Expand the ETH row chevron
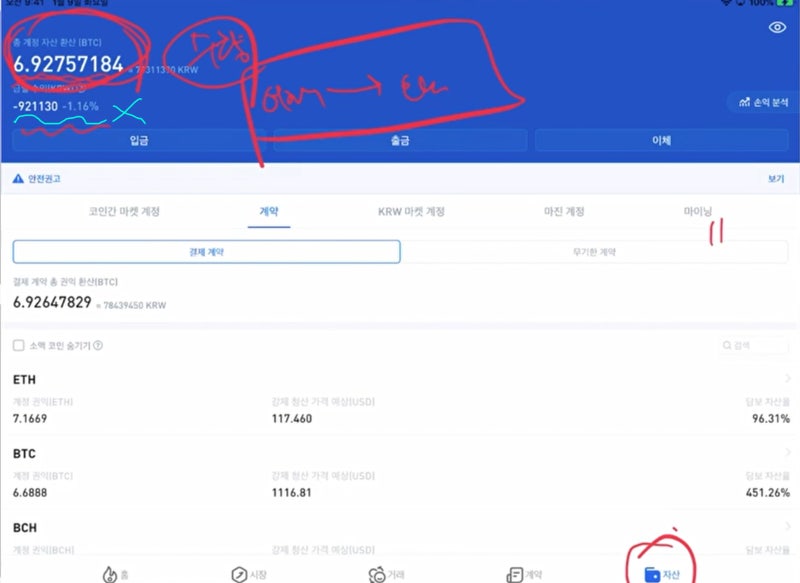 coord(788,378)
